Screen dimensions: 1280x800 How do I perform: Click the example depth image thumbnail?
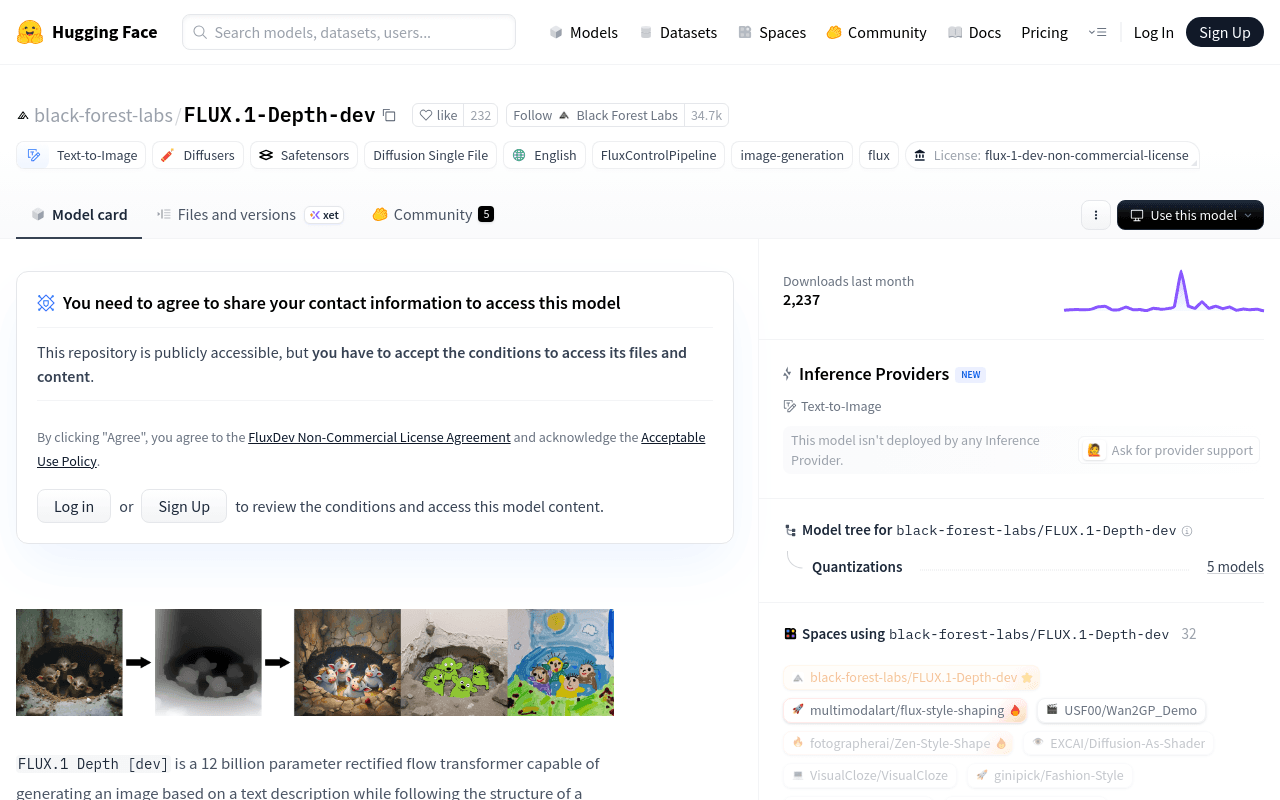(x=208, y=662)
